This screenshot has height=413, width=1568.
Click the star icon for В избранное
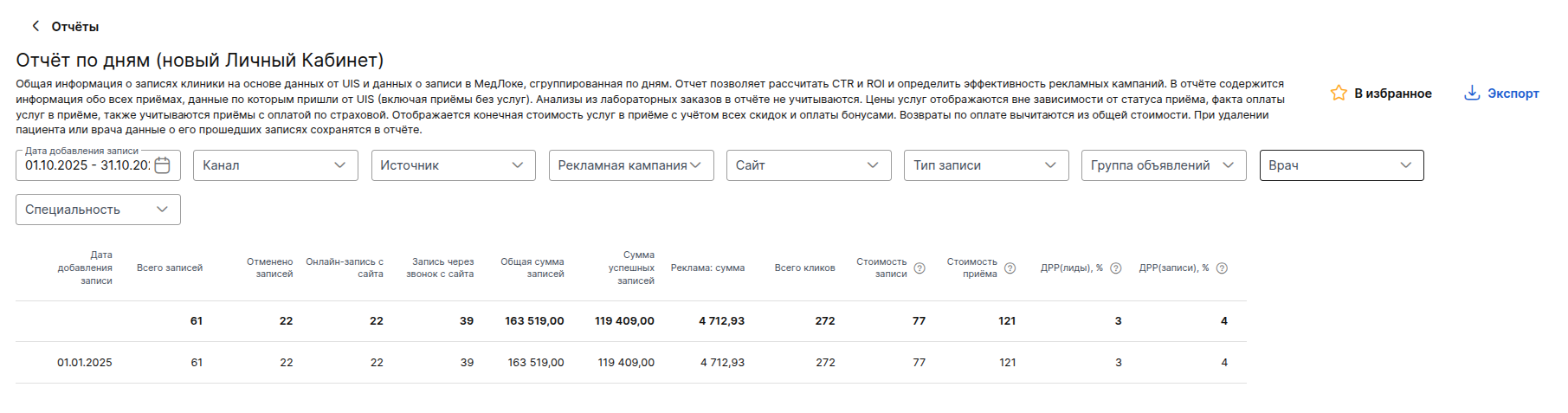point(1339,93)
